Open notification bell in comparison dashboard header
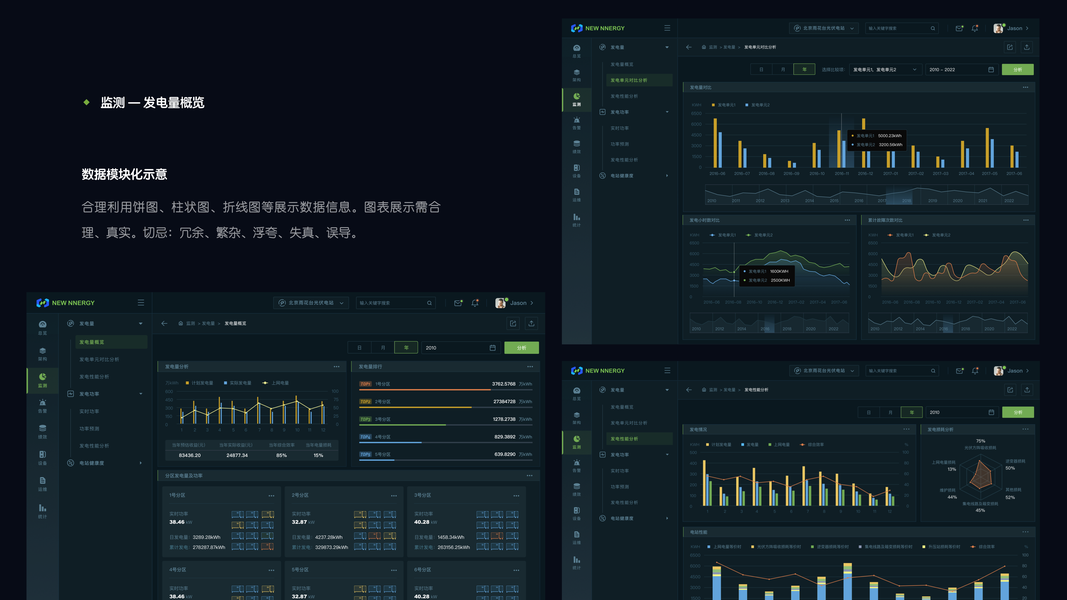 (x=975, y=28)
